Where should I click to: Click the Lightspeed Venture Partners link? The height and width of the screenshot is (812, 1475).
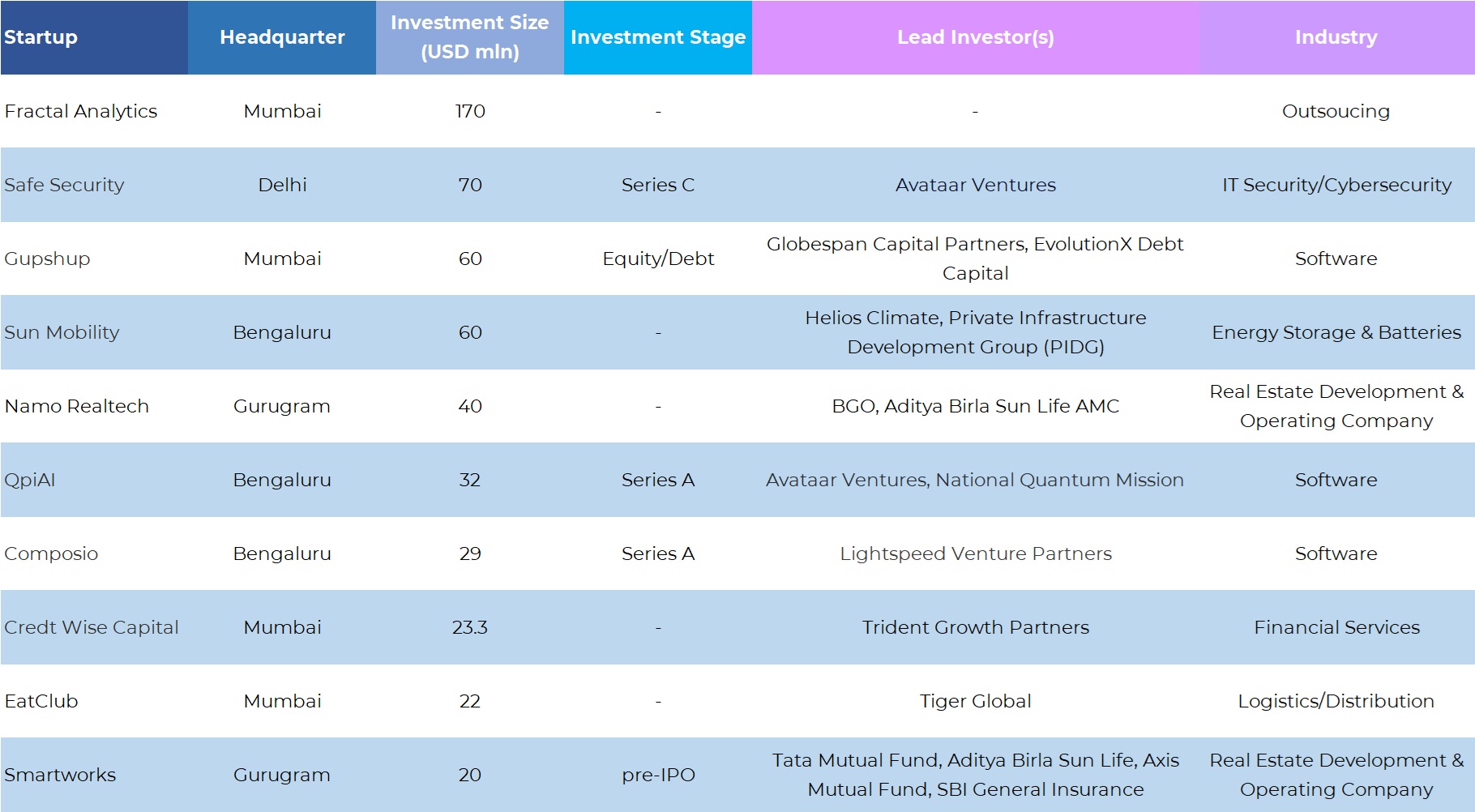pos(975,553)
